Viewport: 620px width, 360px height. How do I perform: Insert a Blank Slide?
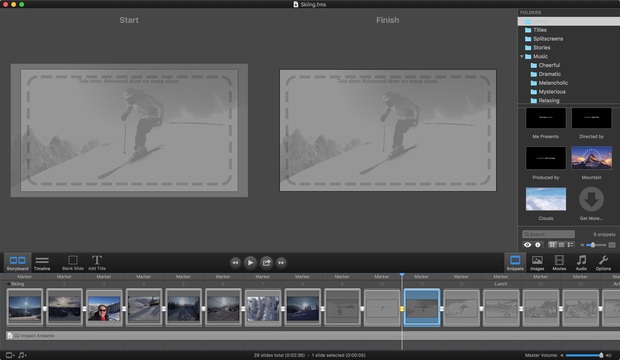73,263
